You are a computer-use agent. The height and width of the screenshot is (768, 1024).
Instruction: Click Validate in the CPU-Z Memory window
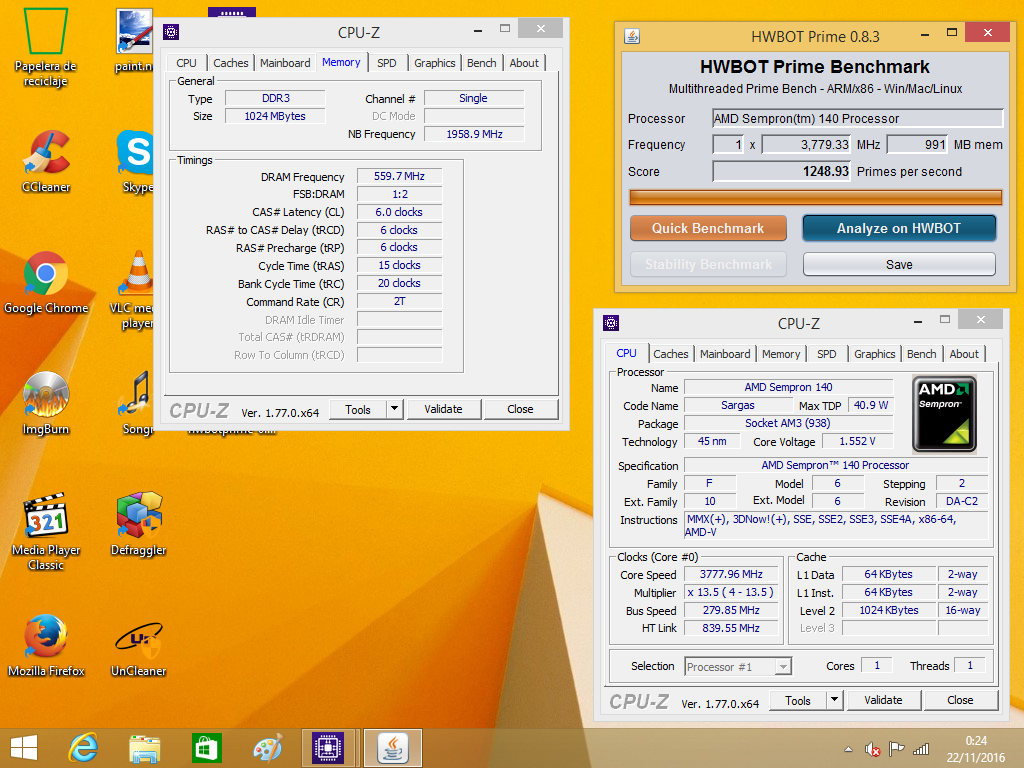pos(443,409)
